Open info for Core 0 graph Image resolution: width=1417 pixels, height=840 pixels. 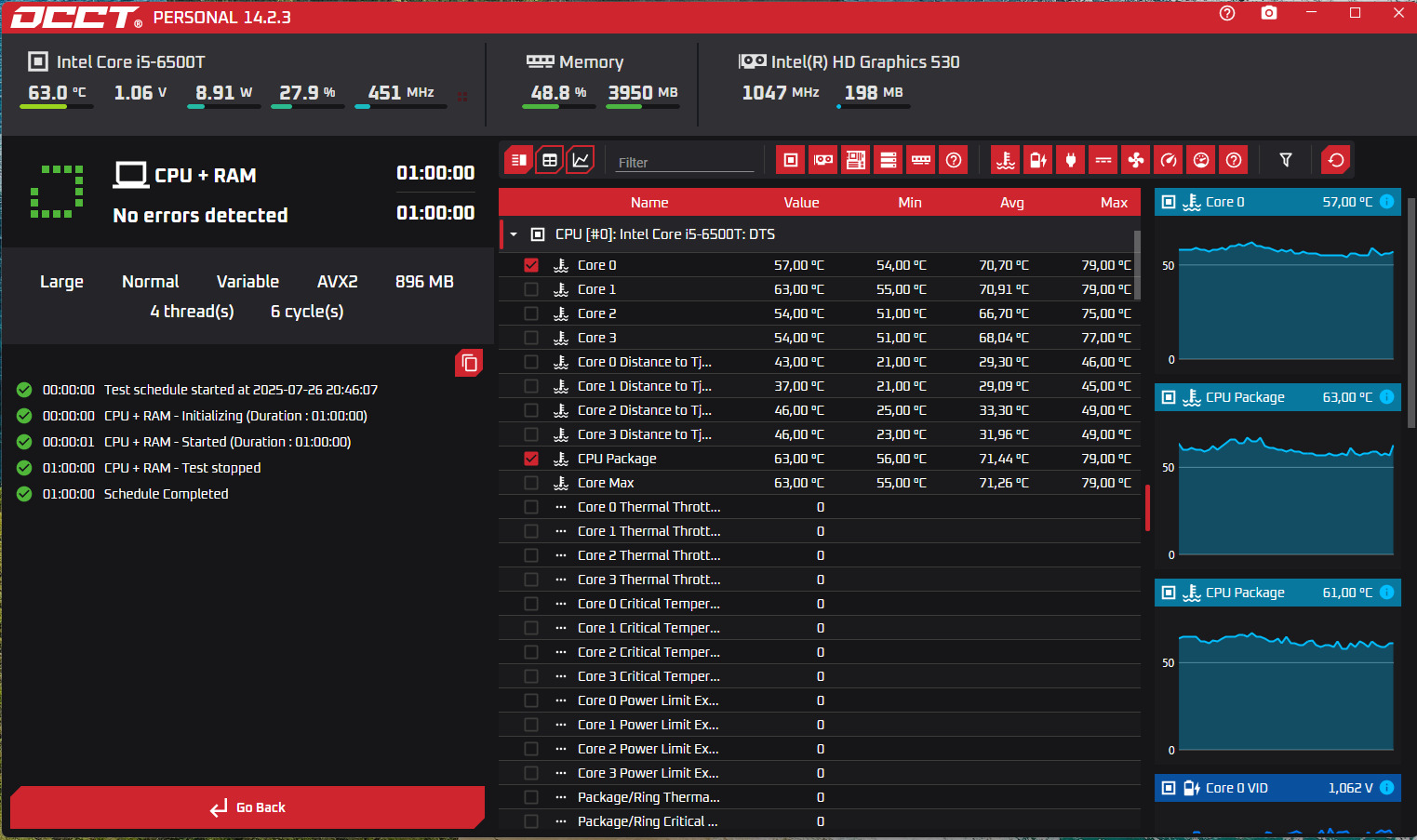[1386, 202]
